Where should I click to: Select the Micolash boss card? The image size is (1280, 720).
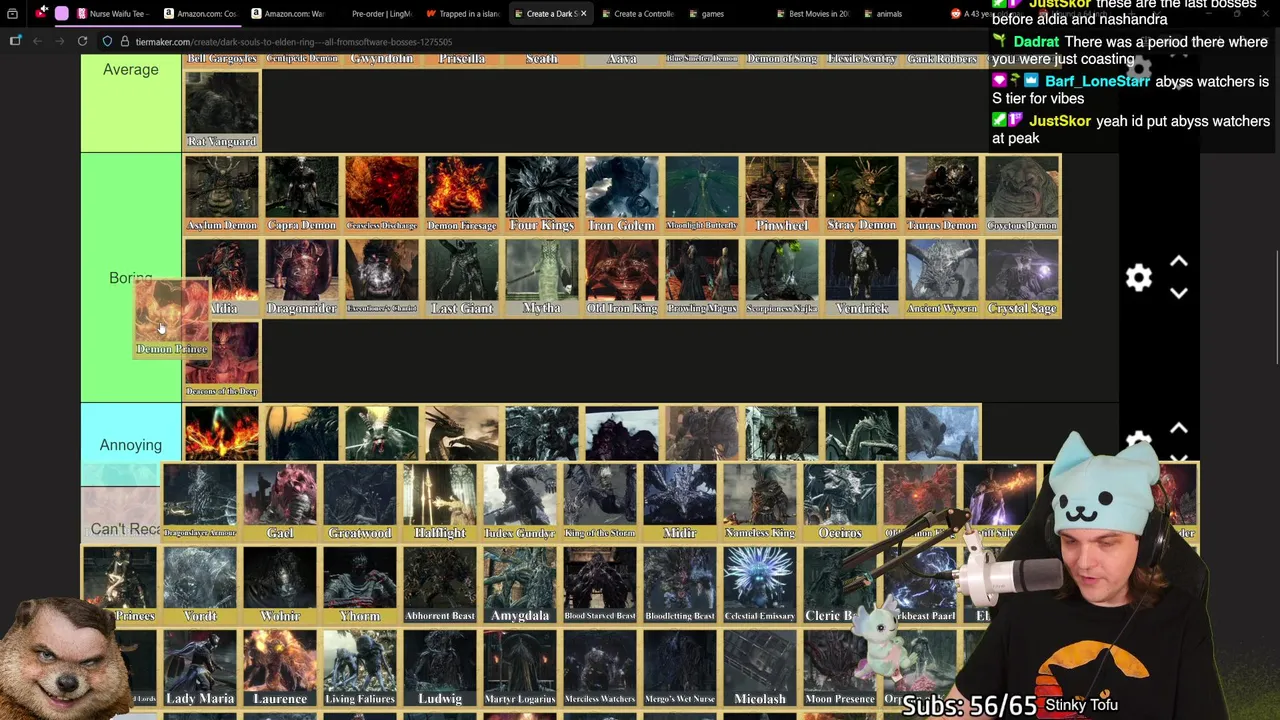[760, 668]
